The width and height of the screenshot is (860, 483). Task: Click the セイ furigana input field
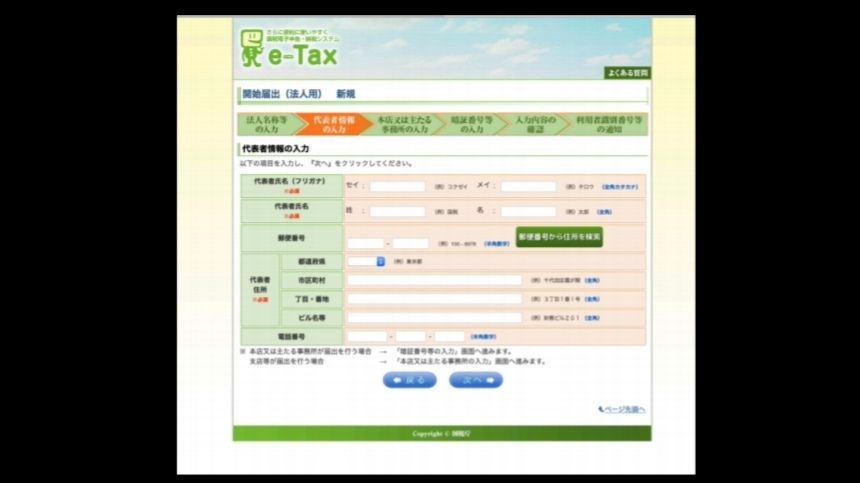click(x=397, y=186)
